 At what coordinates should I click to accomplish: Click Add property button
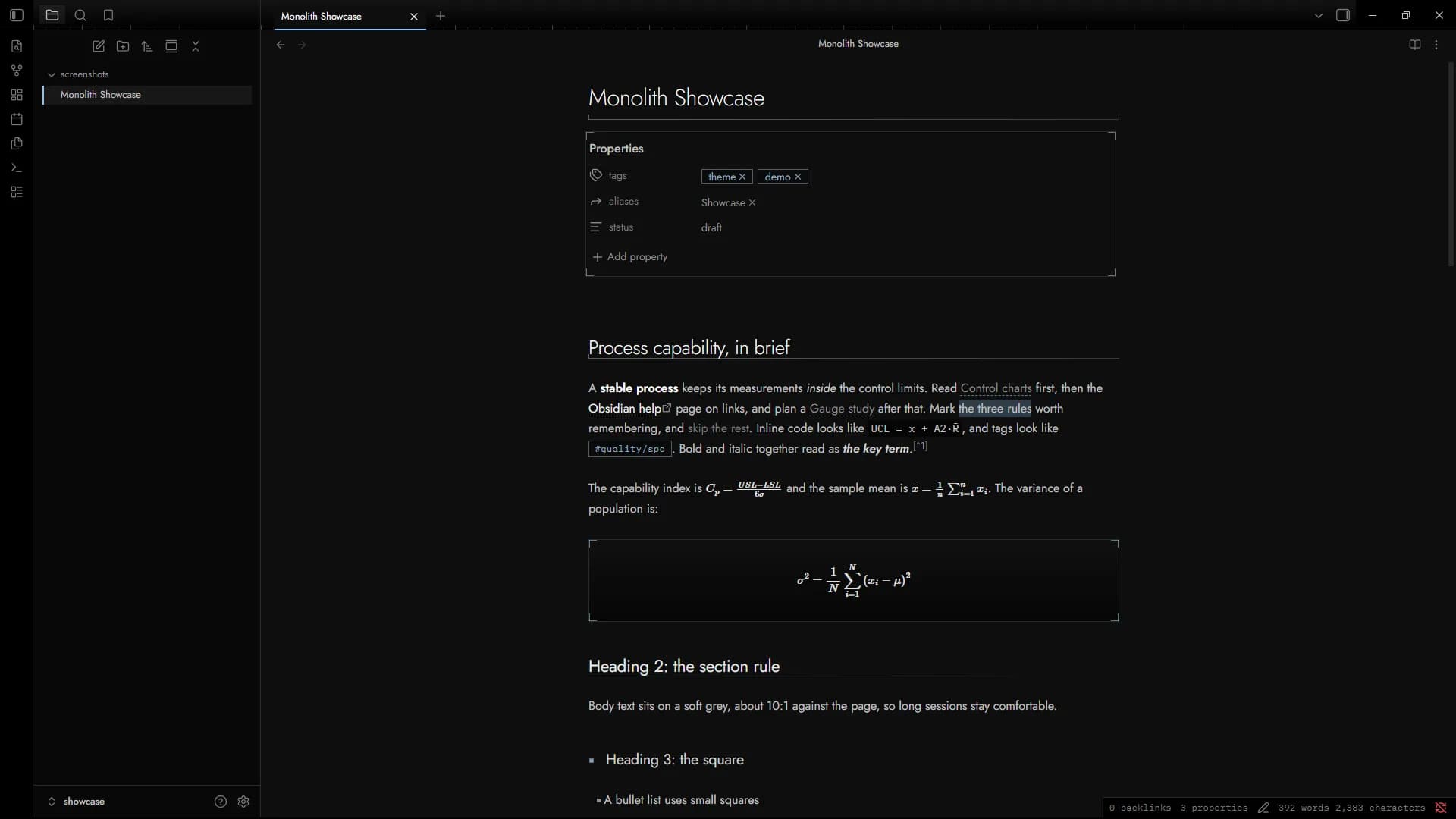pyautogui.click(x=630, y=257)
